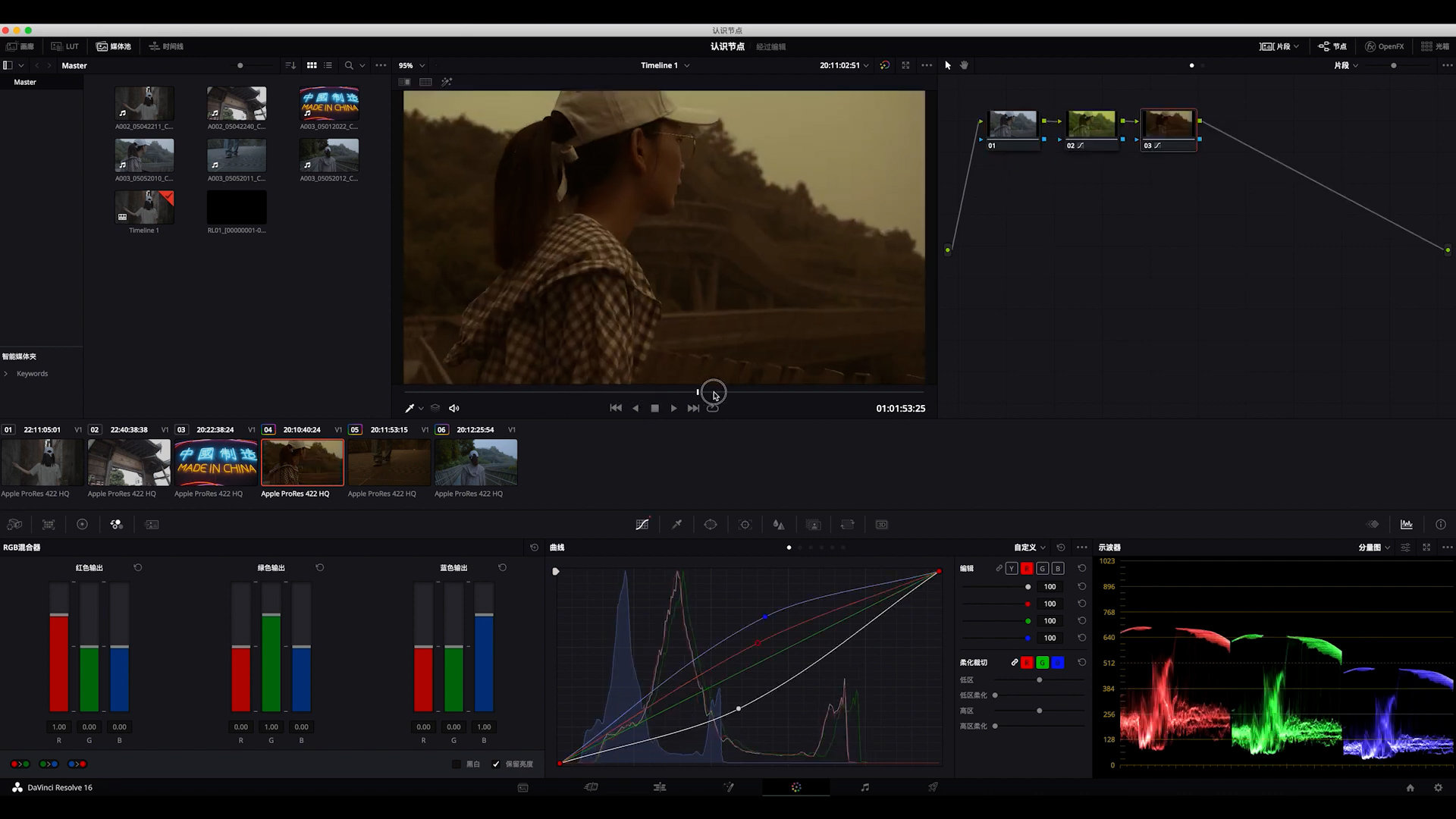The height and width of the screenshot is (819, 1456).
Task: Open the 自定义 curve mode dropdown
Action: [x=1029, y=548]
